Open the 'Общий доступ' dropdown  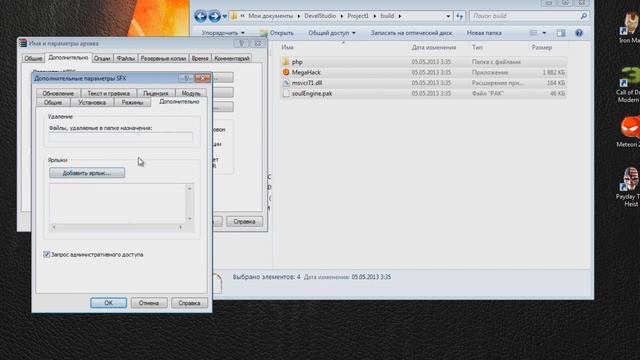click(x=331, y=33)
